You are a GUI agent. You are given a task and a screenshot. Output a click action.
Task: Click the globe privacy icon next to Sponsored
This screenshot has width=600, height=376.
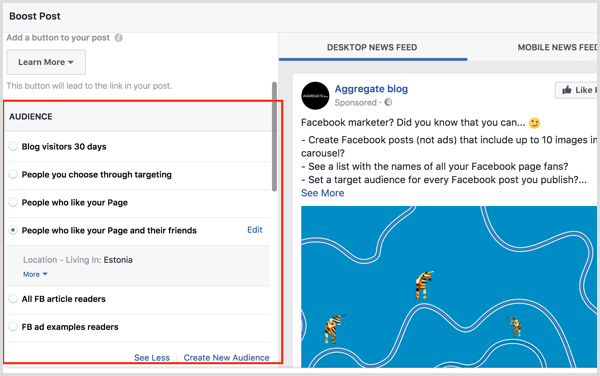[x=388, y=103]
